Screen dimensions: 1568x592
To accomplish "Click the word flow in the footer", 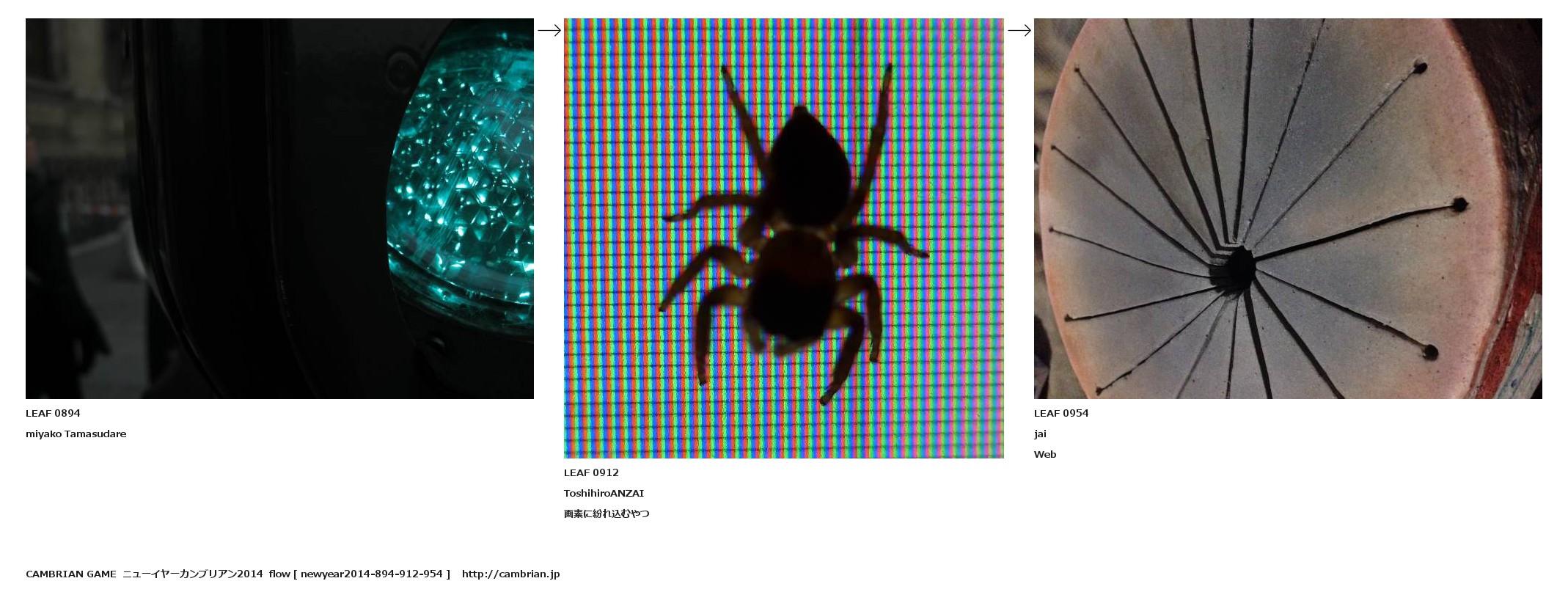I will click(279, 574).
